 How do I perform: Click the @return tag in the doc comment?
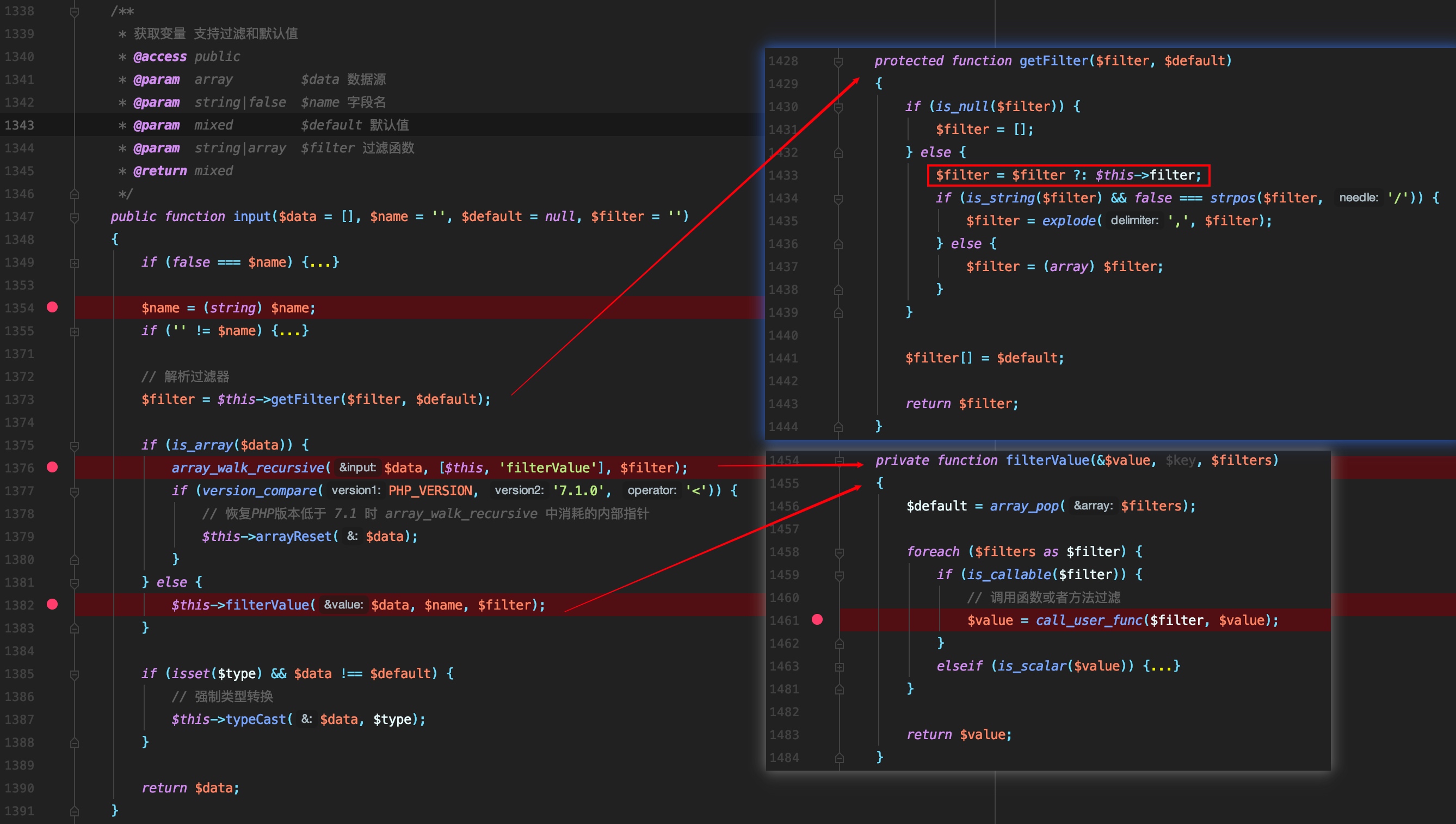click(160, 170)
